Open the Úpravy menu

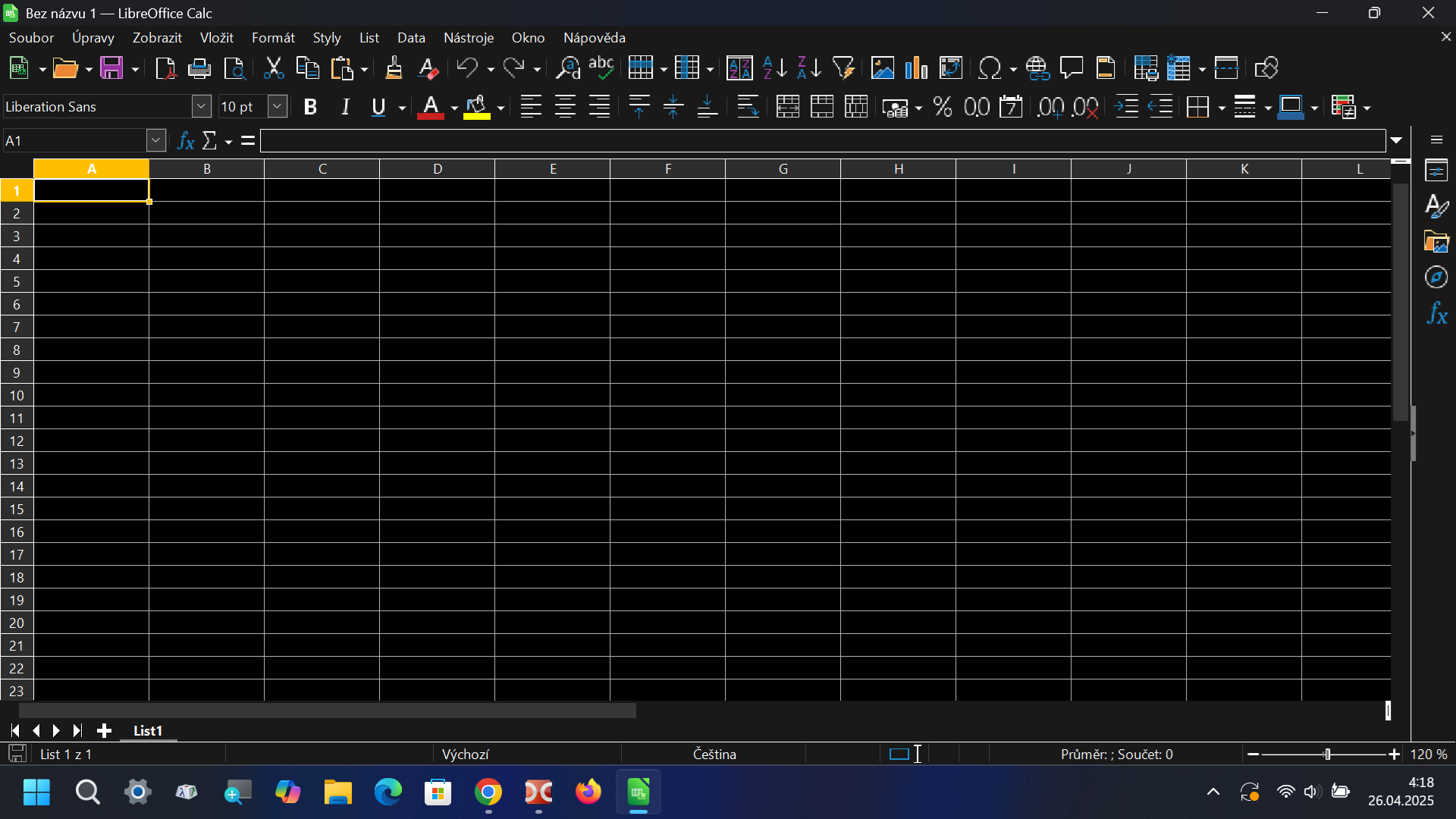pyautogui.click(x=93, y=38)
